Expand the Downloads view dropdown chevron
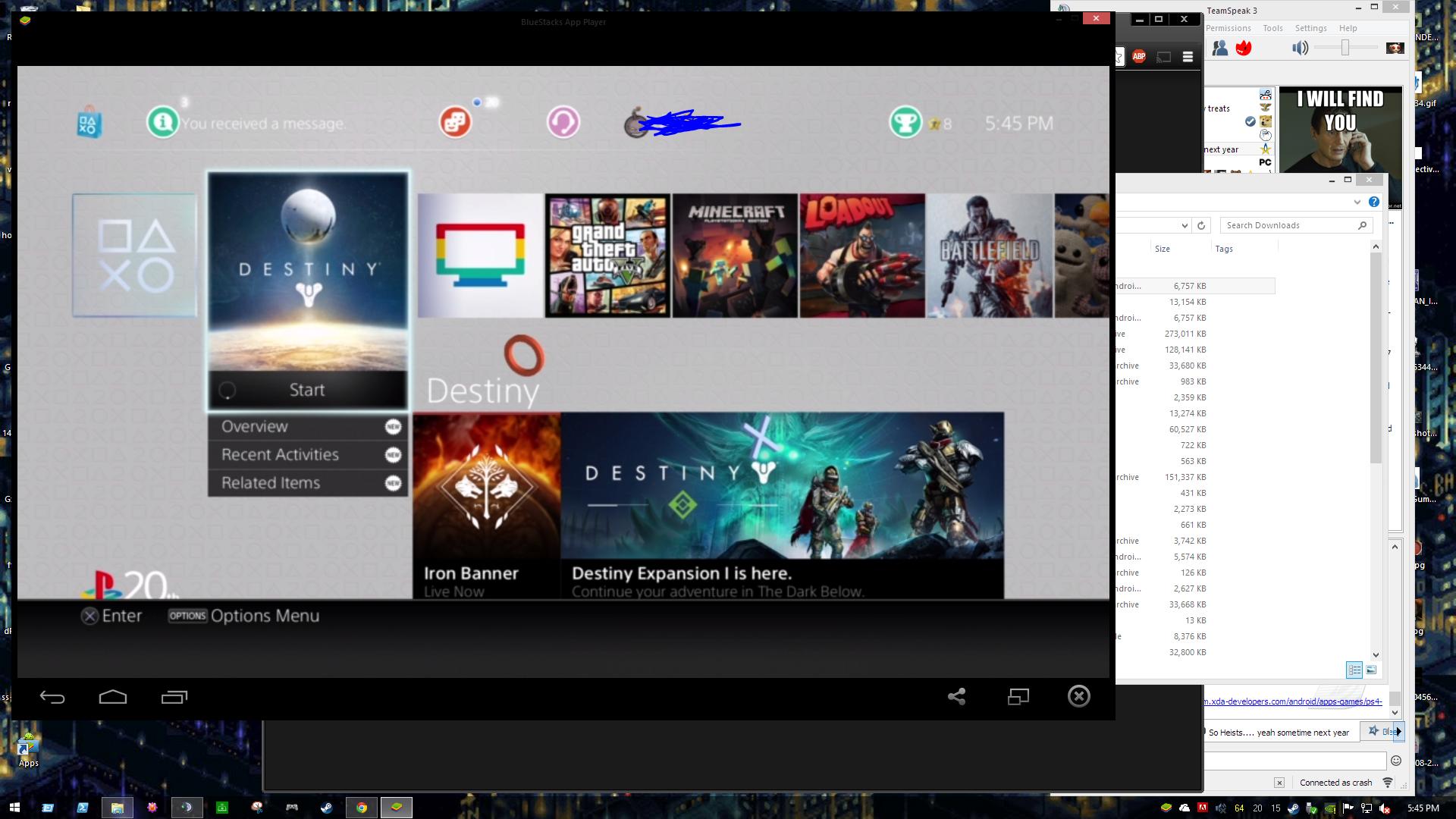The width and height of the screenshot is (1456, 819). [x=1357, y=202]
